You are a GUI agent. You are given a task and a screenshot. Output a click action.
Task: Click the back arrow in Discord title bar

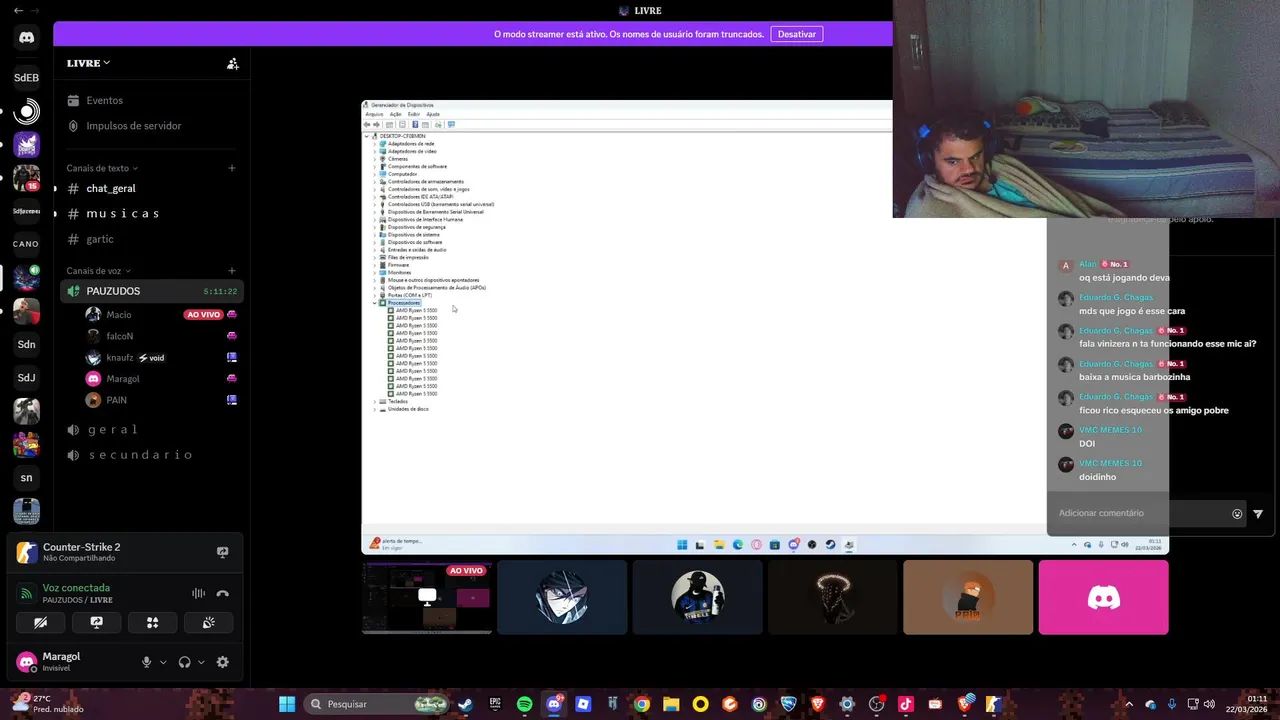(x=18, y=10)
